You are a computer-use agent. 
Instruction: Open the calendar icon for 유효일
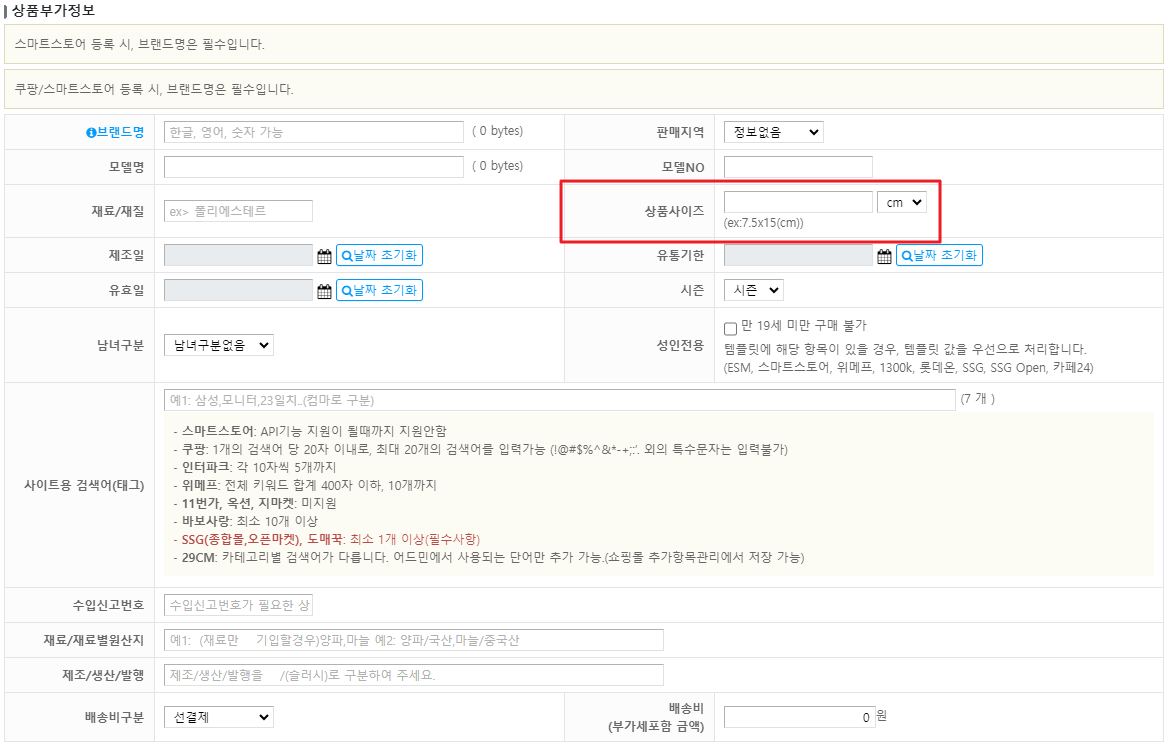pos(324,291)
